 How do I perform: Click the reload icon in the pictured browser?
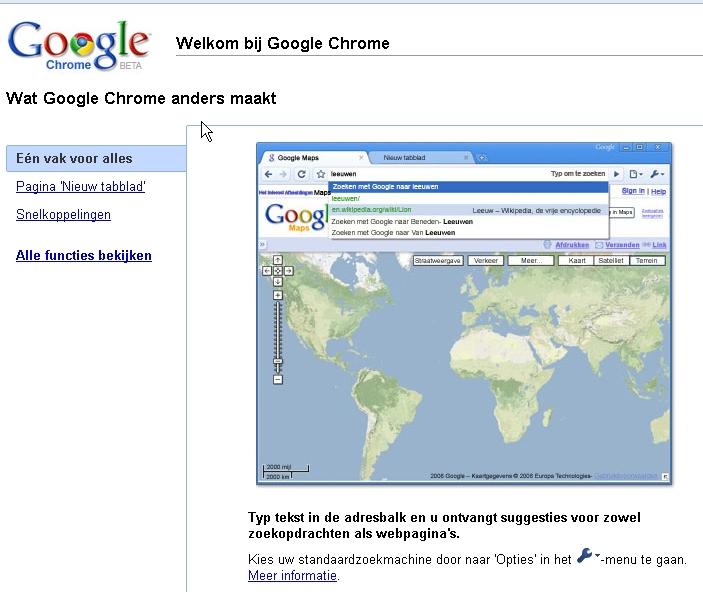point(302,174)
